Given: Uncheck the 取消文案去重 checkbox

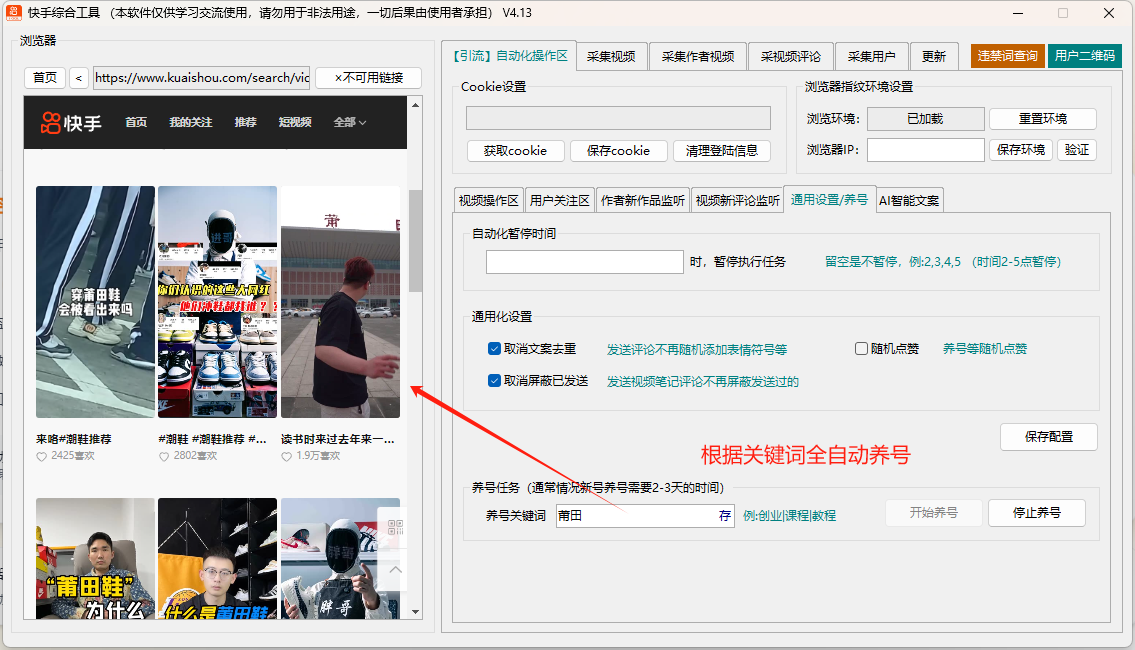Looking at the screenshot, I should click(x=494, y=349).
